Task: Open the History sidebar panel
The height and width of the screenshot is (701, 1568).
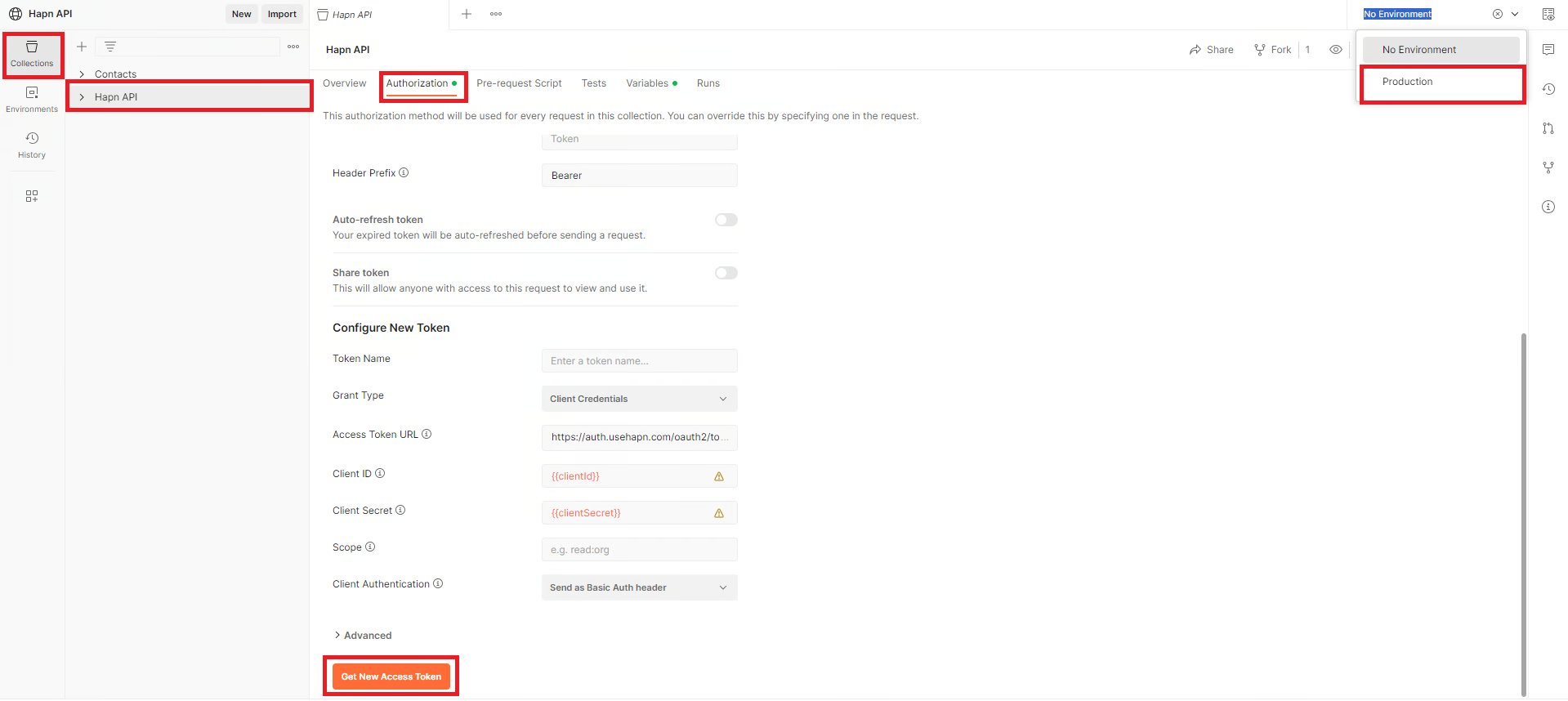Action: coord(32,145)
